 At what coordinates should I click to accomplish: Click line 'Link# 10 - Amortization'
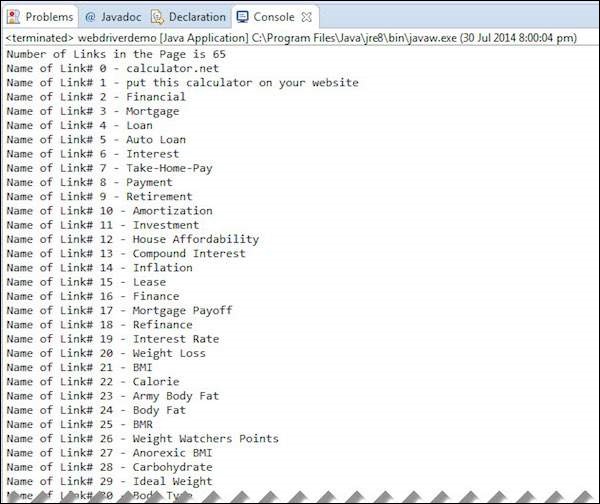[109, 211]
